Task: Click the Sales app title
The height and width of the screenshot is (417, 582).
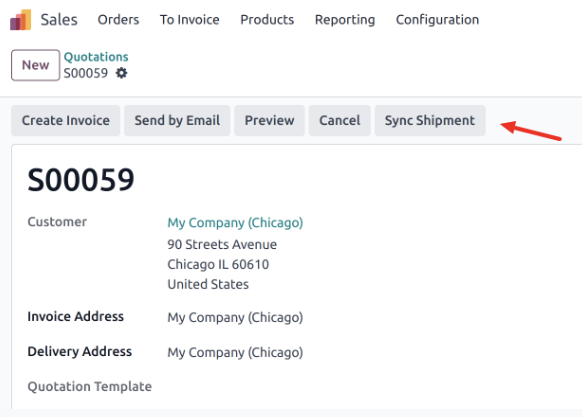Action: point(59,20)
